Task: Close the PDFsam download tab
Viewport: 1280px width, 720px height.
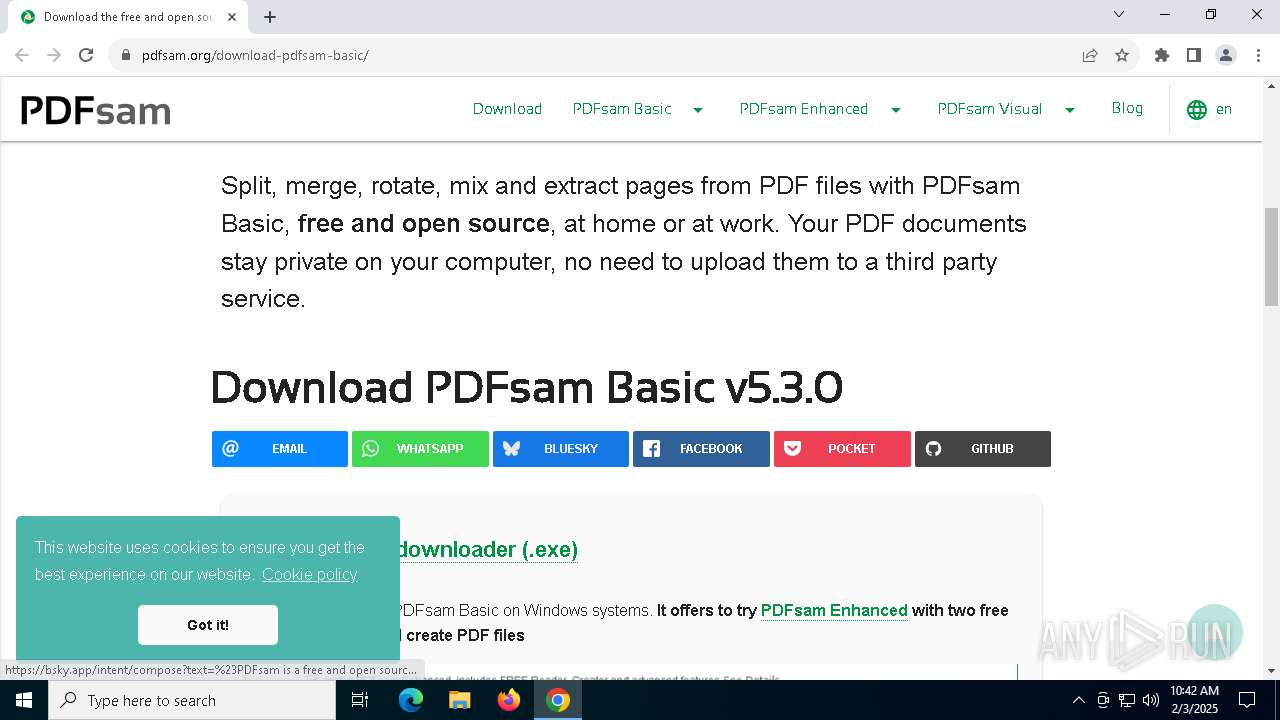Action: (233, 17)
